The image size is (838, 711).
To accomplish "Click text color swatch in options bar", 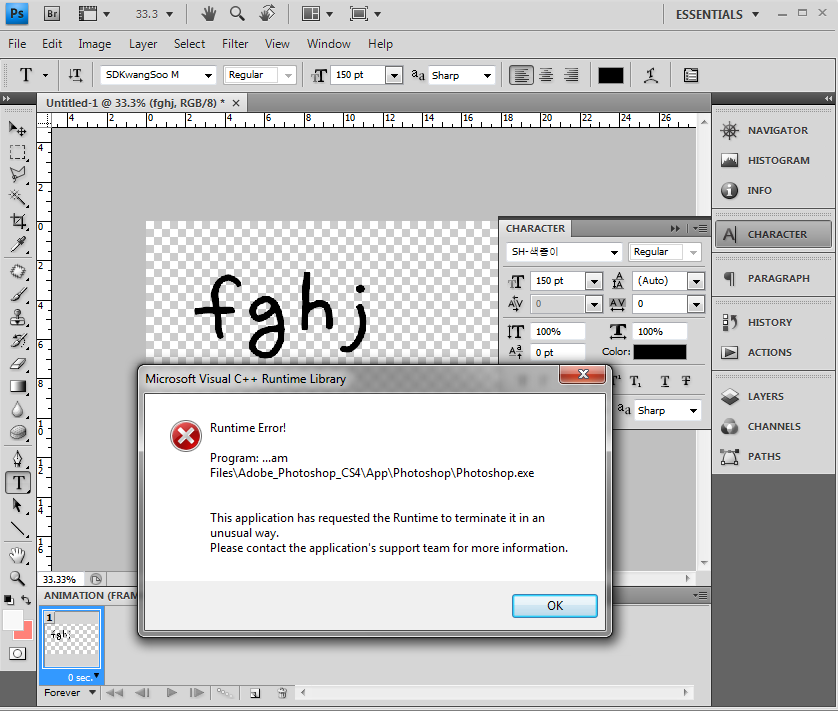I will coord(611,75).
